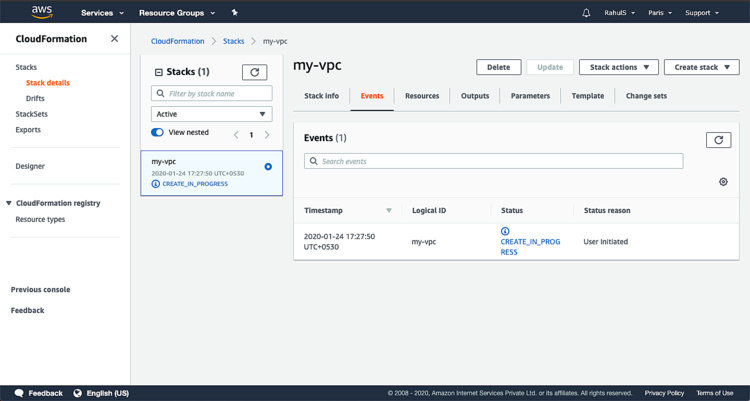Collapse the CloudFormation registry section

coord(9,203)
